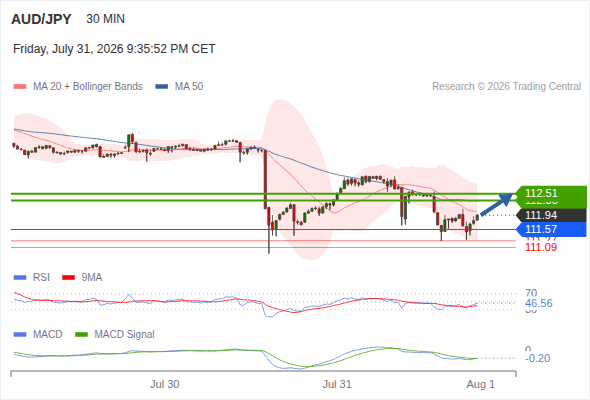Image resolution: width=590 pixels, height=400 pixels.
Task: Click the 9MA legend label
Action: tap(92, 278)
